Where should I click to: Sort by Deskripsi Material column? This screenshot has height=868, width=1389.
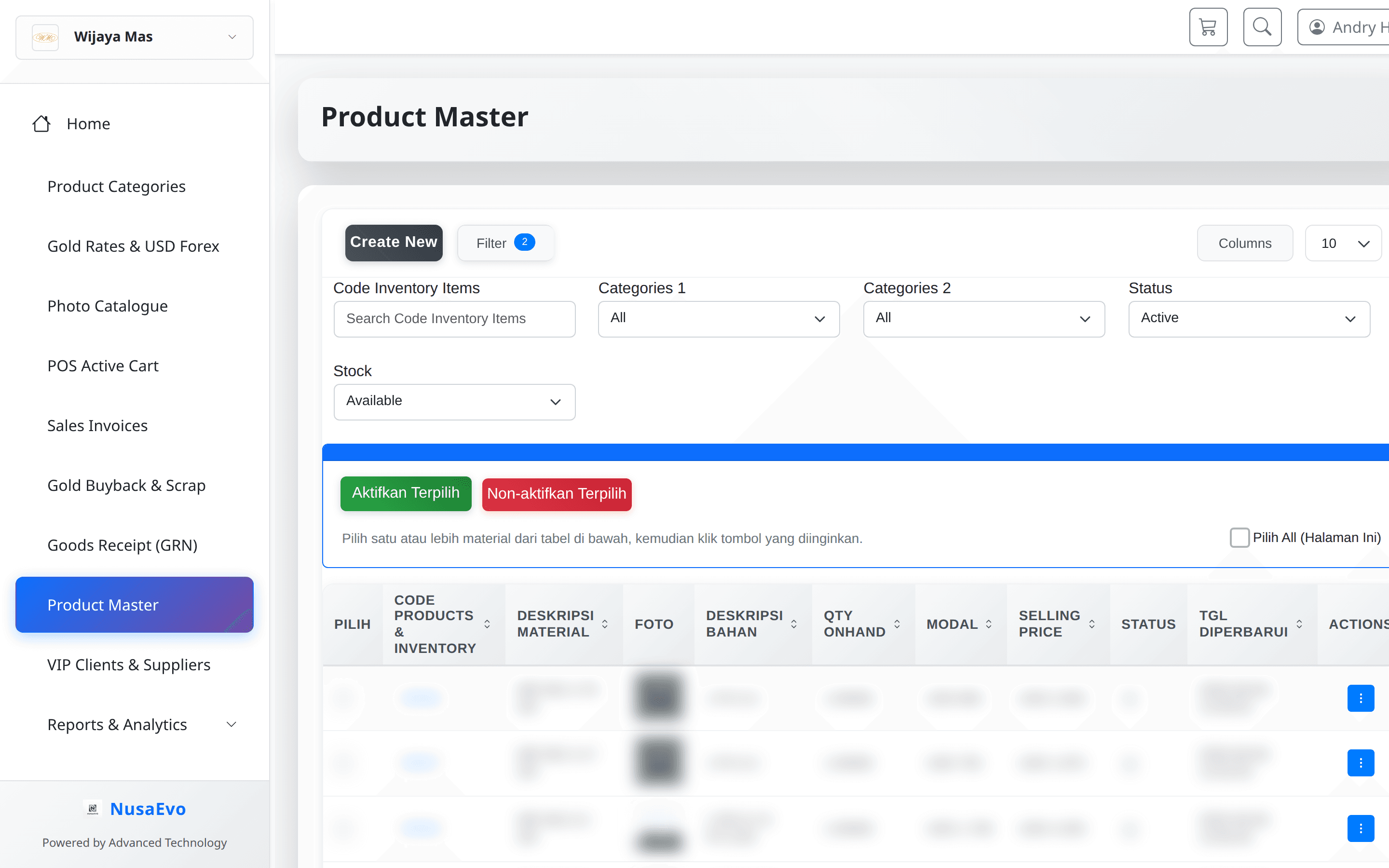tap(605, 624)
